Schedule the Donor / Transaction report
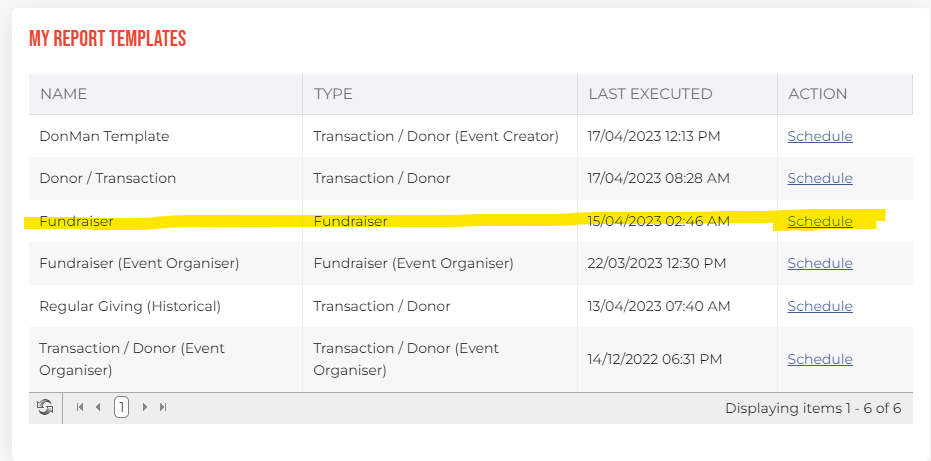The width and height of the screenshot is (931, 461). pyautogui.click(x=820, y=178)
